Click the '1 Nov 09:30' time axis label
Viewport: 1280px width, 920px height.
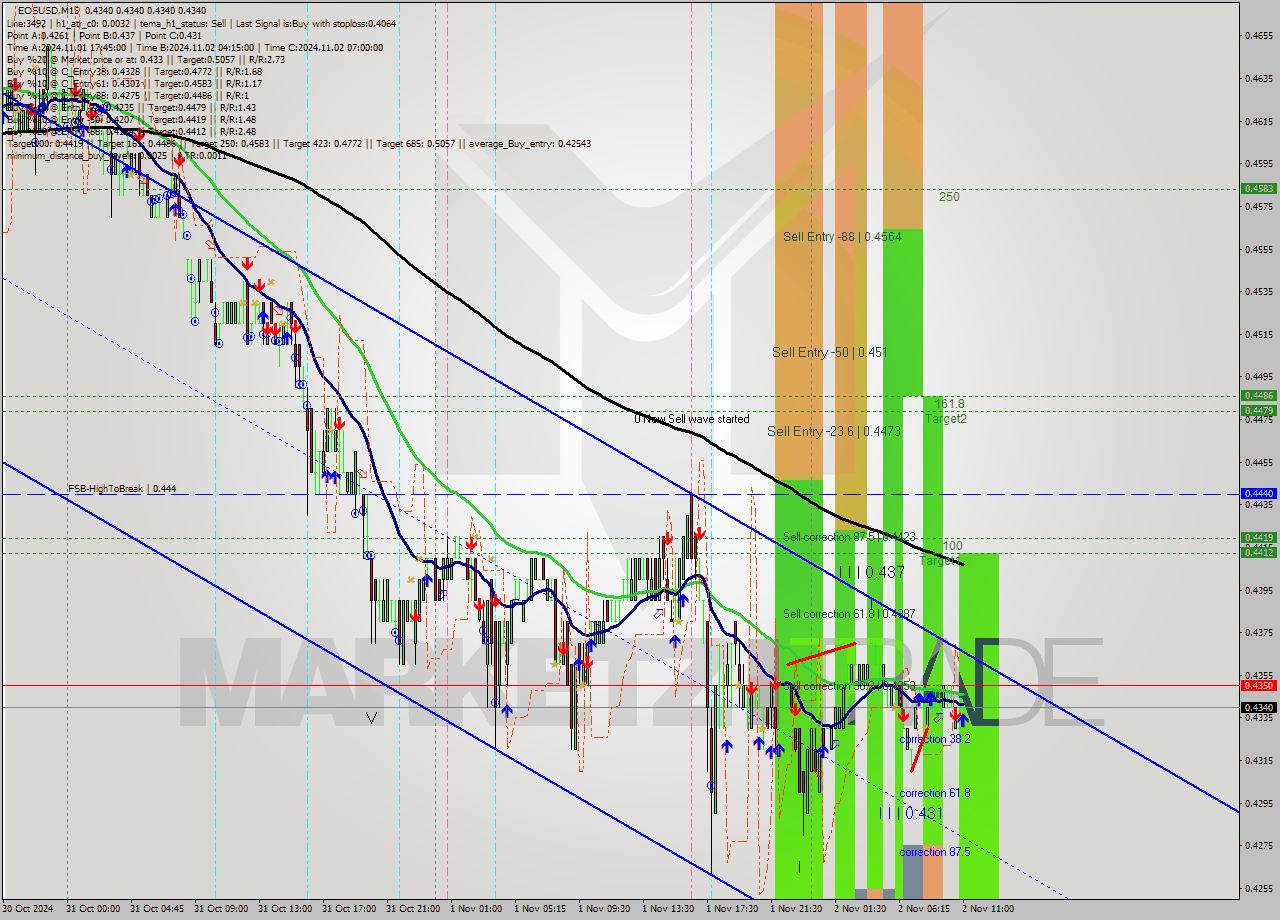click(x=603, y=909)
